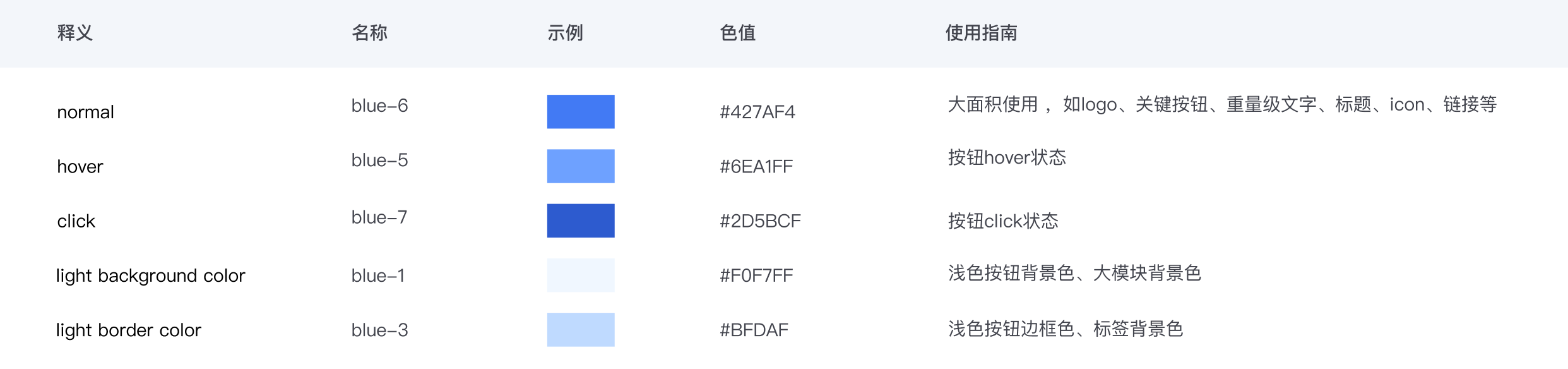Select the "light border color" row label
The width and height of the screenshot is (1568, 369).
tap(129, 330)
